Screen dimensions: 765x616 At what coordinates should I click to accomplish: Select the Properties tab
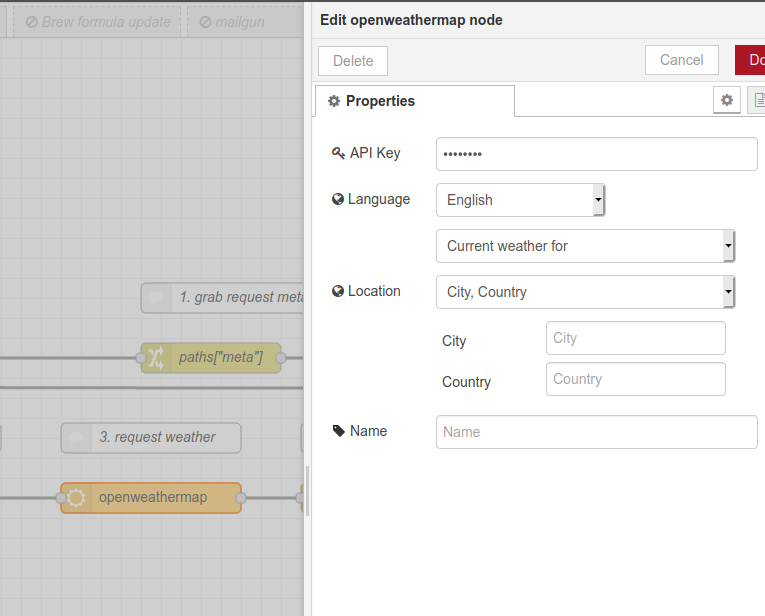[x=414, y=101]
